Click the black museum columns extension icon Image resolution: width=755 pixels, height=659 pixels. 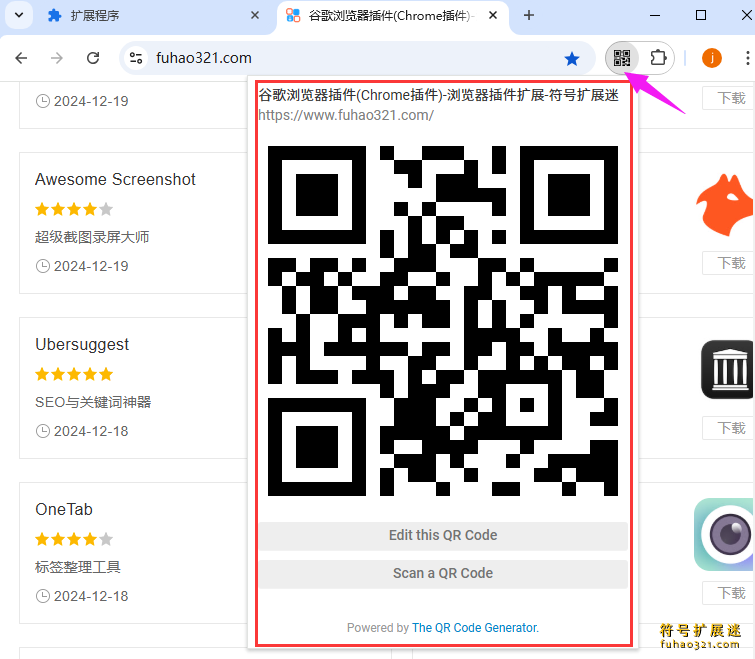coord(728,370)
